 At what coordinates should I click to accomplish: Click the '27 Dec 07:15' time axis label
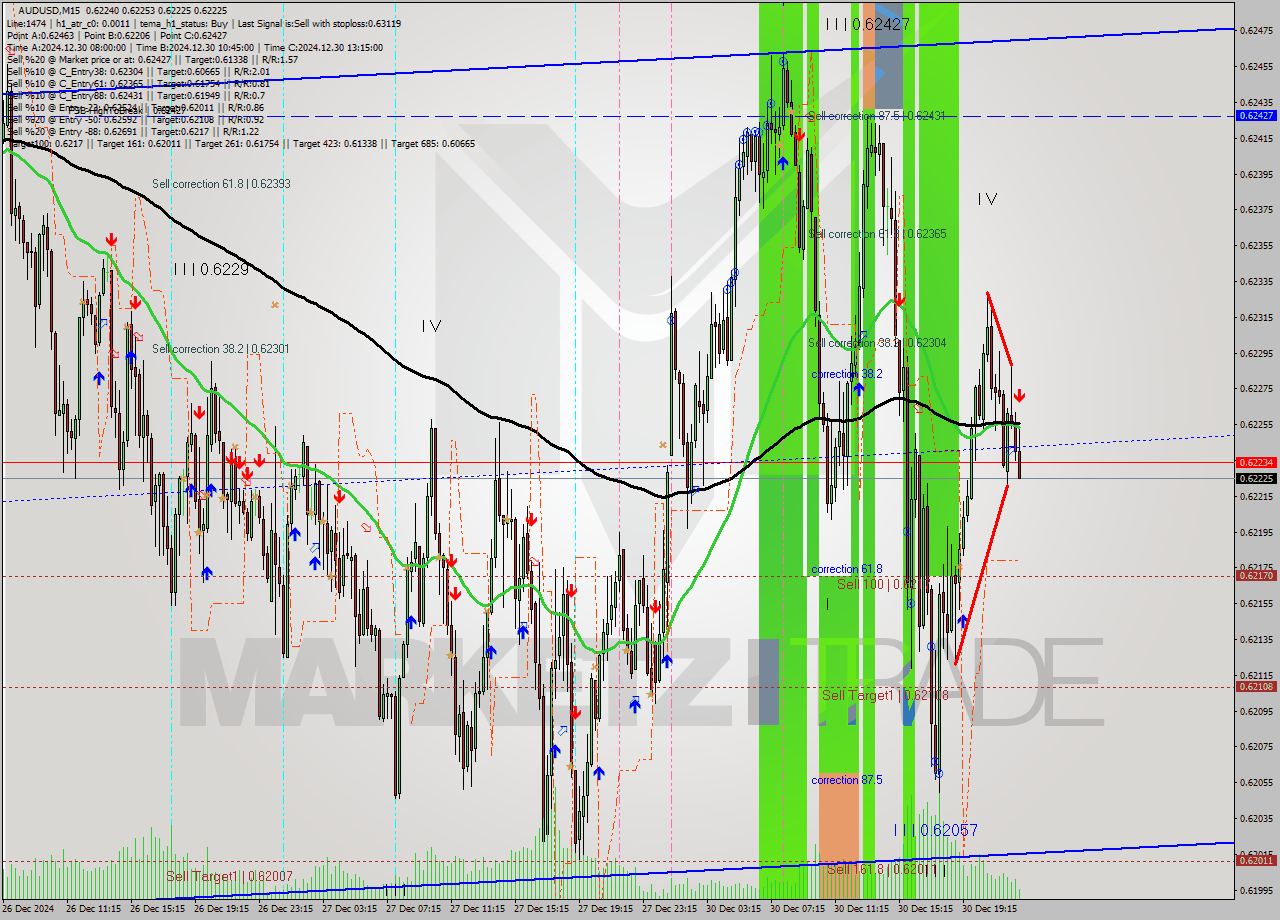[x=413, y=910]
